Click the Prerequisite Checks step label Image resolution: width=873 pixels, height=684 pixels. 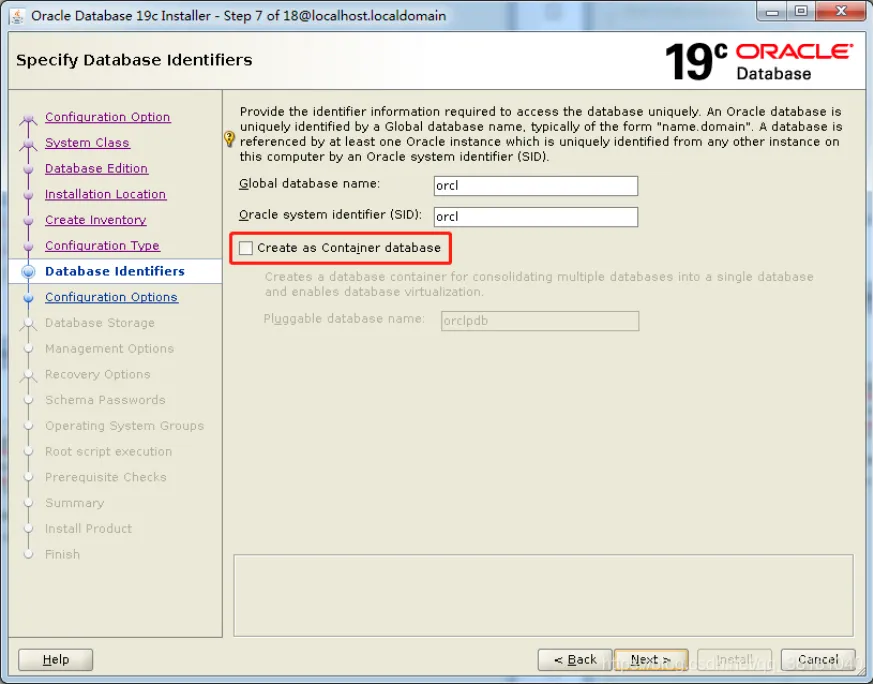pyautogui.click(x=106, y=477)
